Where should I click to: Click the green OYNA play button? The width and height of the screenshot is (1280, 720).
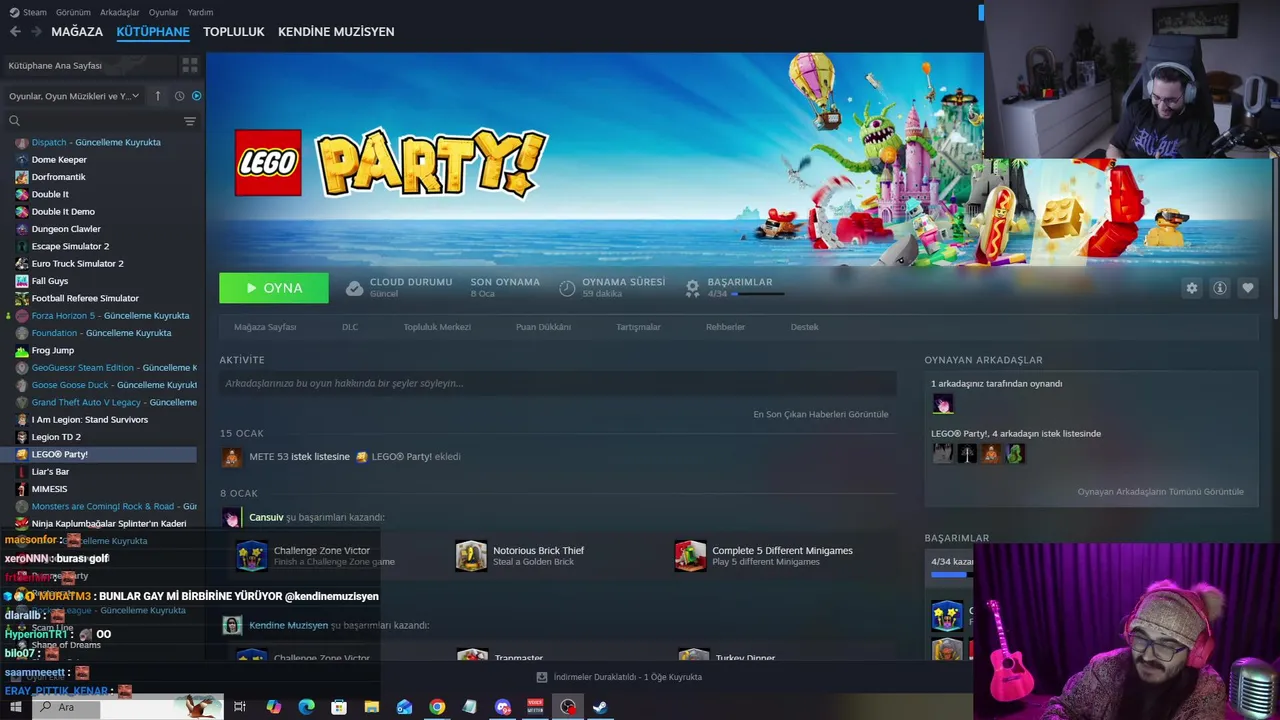click(x=274, y=288)
